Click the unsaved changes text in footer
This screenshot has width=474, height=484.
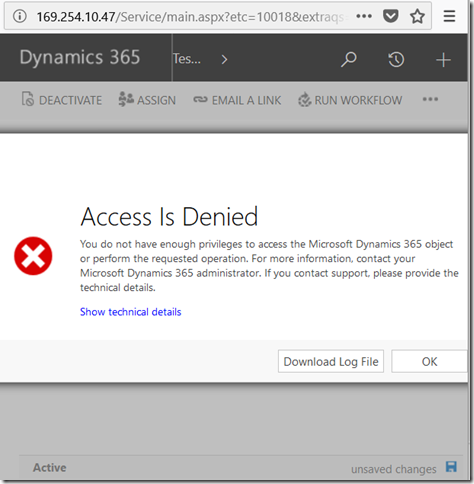[394, 469]
